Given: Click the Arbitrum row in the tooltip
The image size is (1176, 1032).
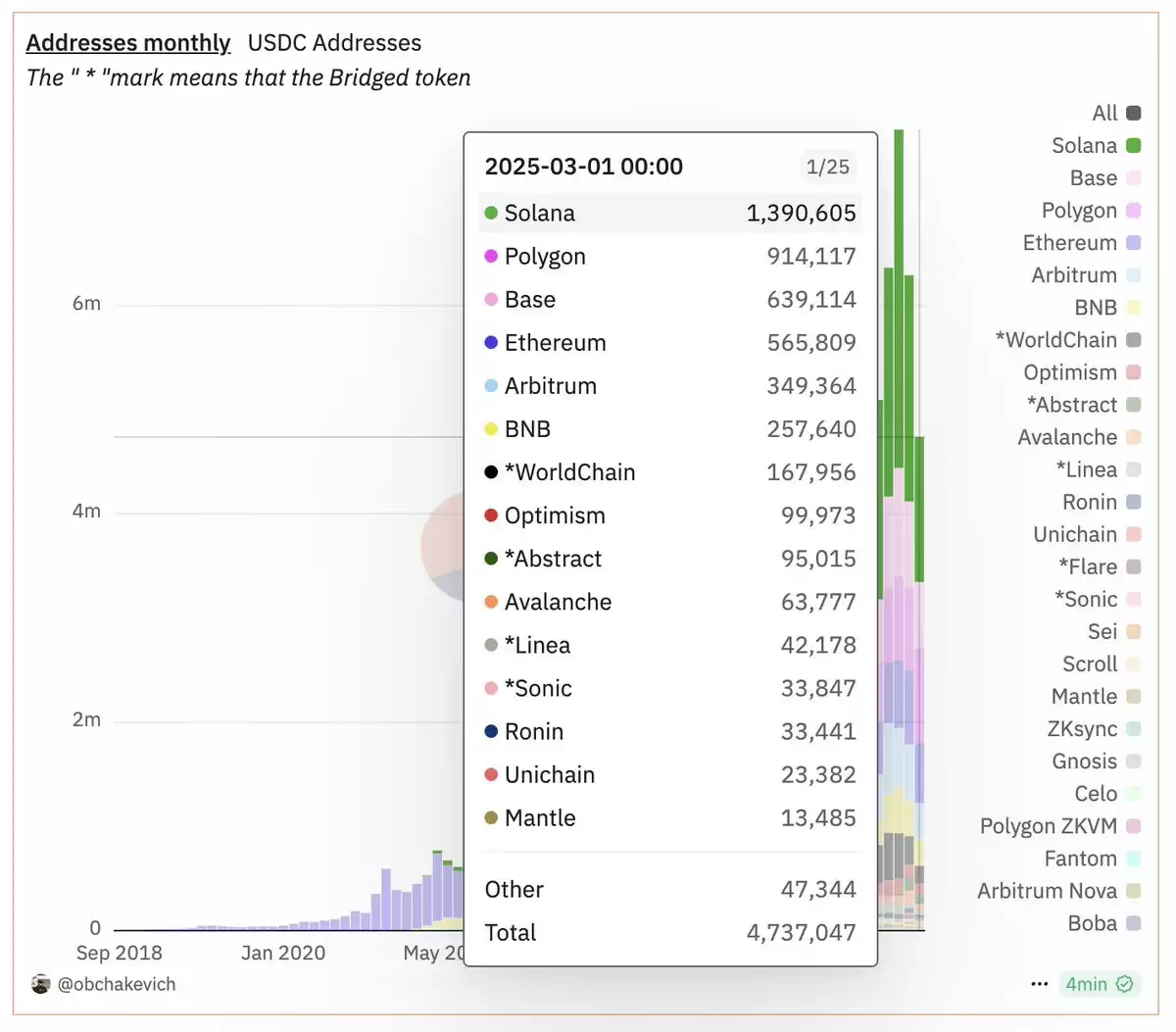Looking at the screenshot, I should 670,385.
